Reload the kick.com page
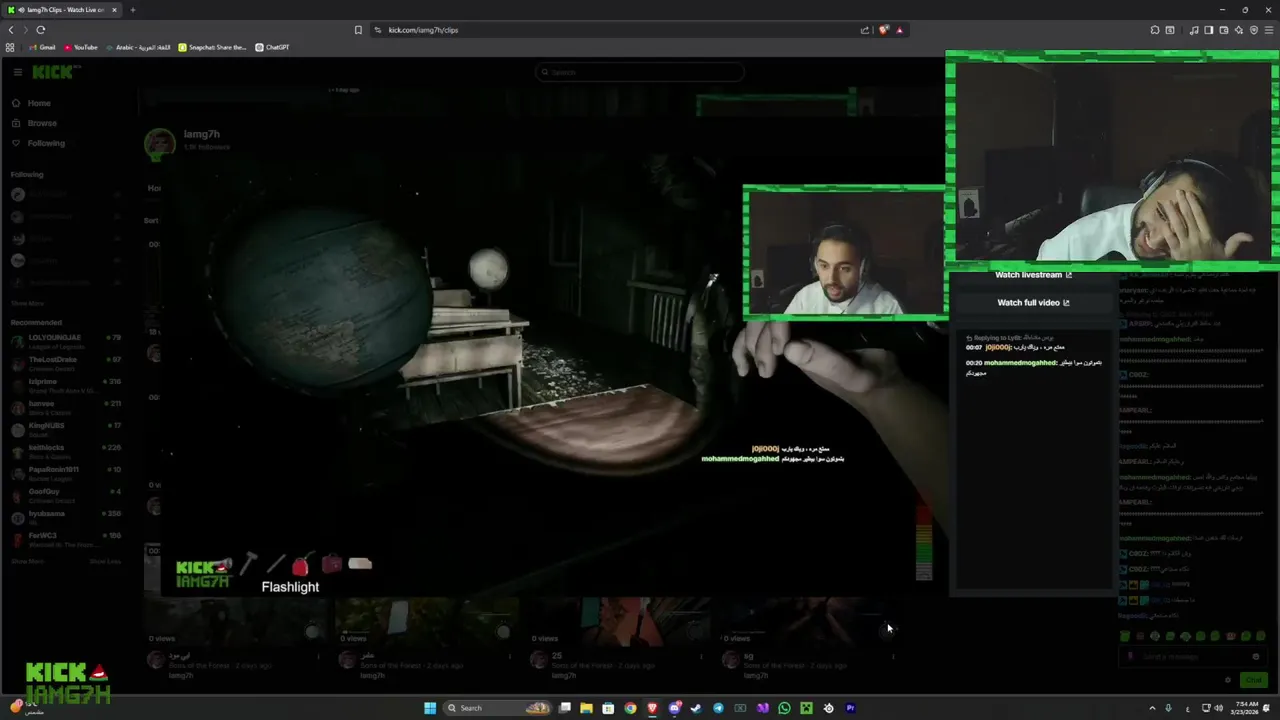Image resolution: width=1280 pixels, height=720 pixels. (x=40, y=30)
